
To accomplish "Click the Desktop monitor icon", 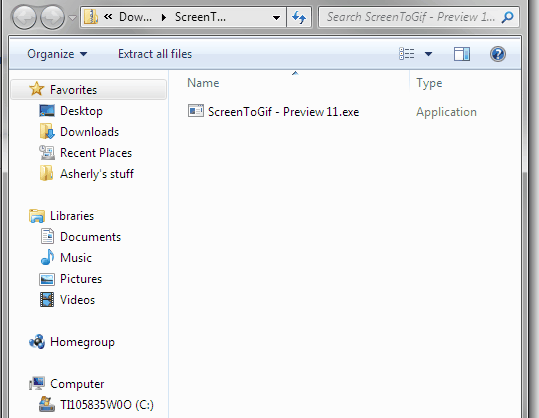I will (47, 111).
